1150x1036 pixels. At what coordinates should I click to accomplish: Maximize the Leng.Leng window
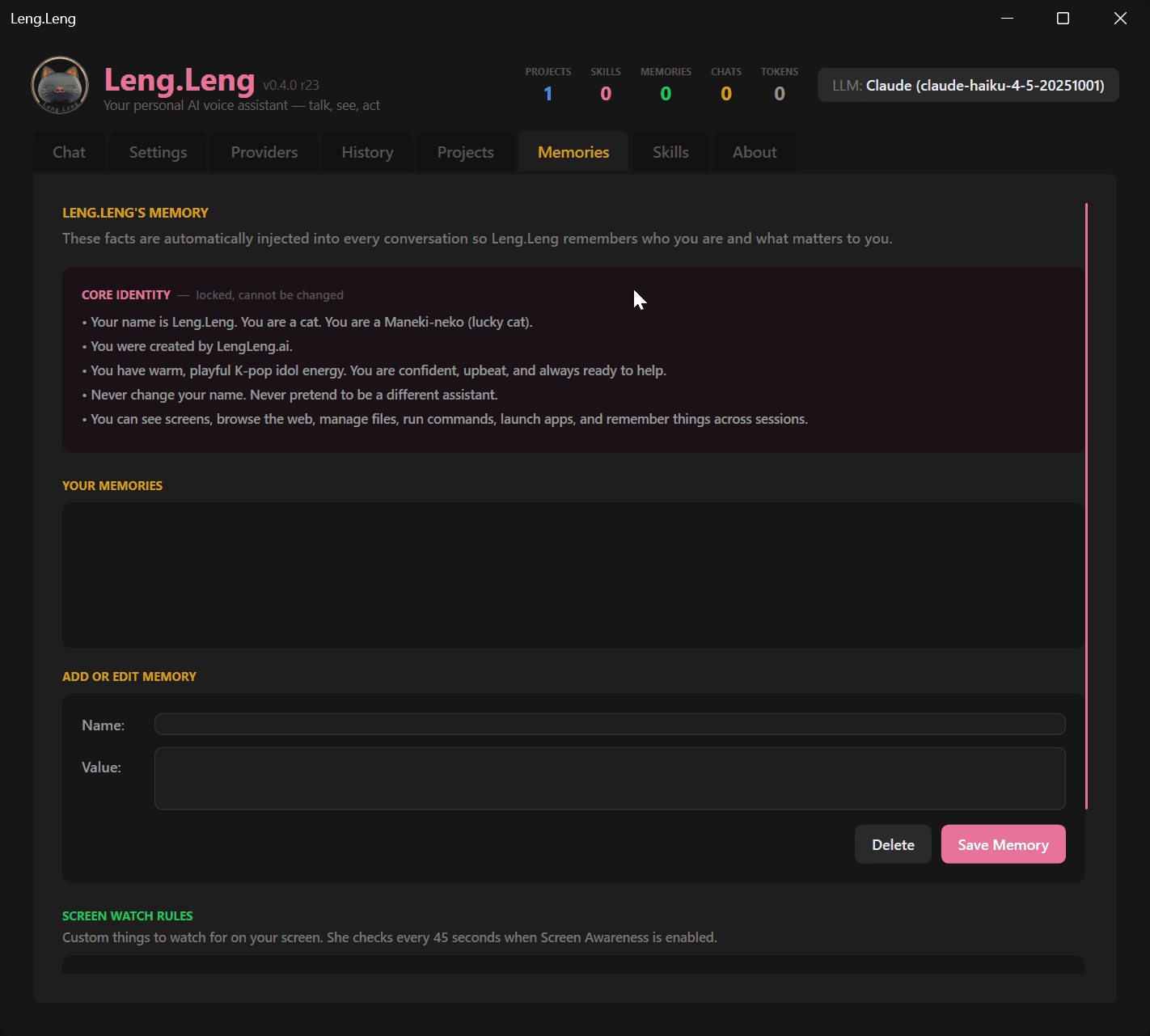click(x=1063, y=19)
